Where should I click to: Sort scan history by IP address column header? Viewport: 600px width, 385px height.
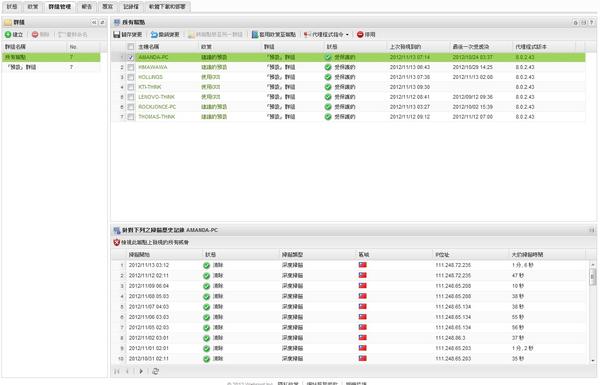tap(471, 254)
